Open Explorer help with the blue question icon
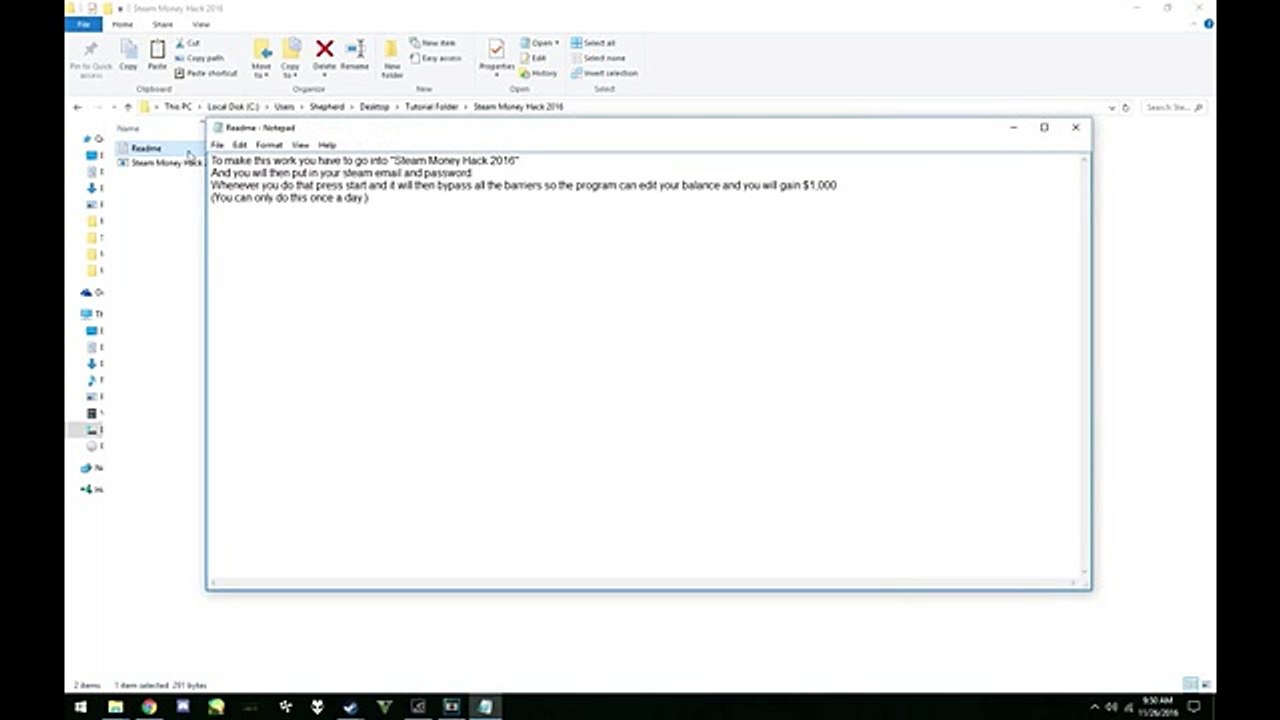Viewport: 1280px width, 720px height. pos(1209,24)
